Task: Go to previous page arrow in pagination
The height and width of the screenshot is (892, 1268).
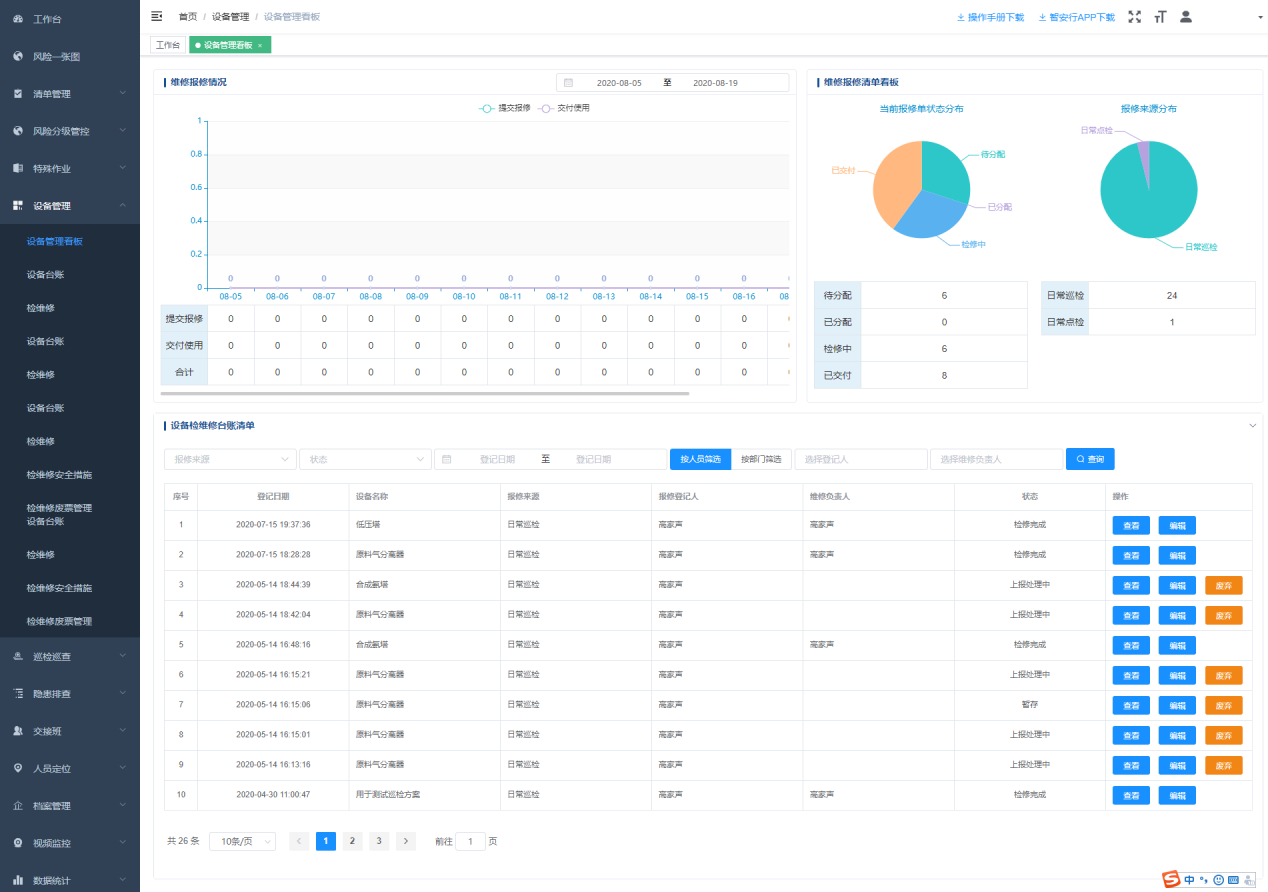Action: (299, 841)
